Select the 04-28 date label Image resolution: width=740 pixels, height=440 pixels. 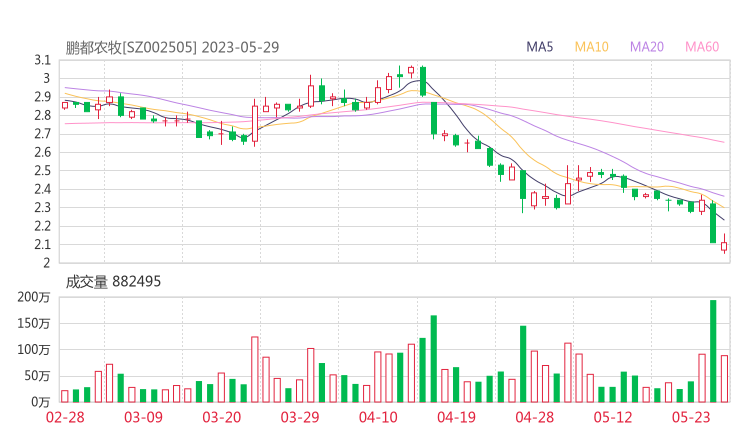pos(534,417)
